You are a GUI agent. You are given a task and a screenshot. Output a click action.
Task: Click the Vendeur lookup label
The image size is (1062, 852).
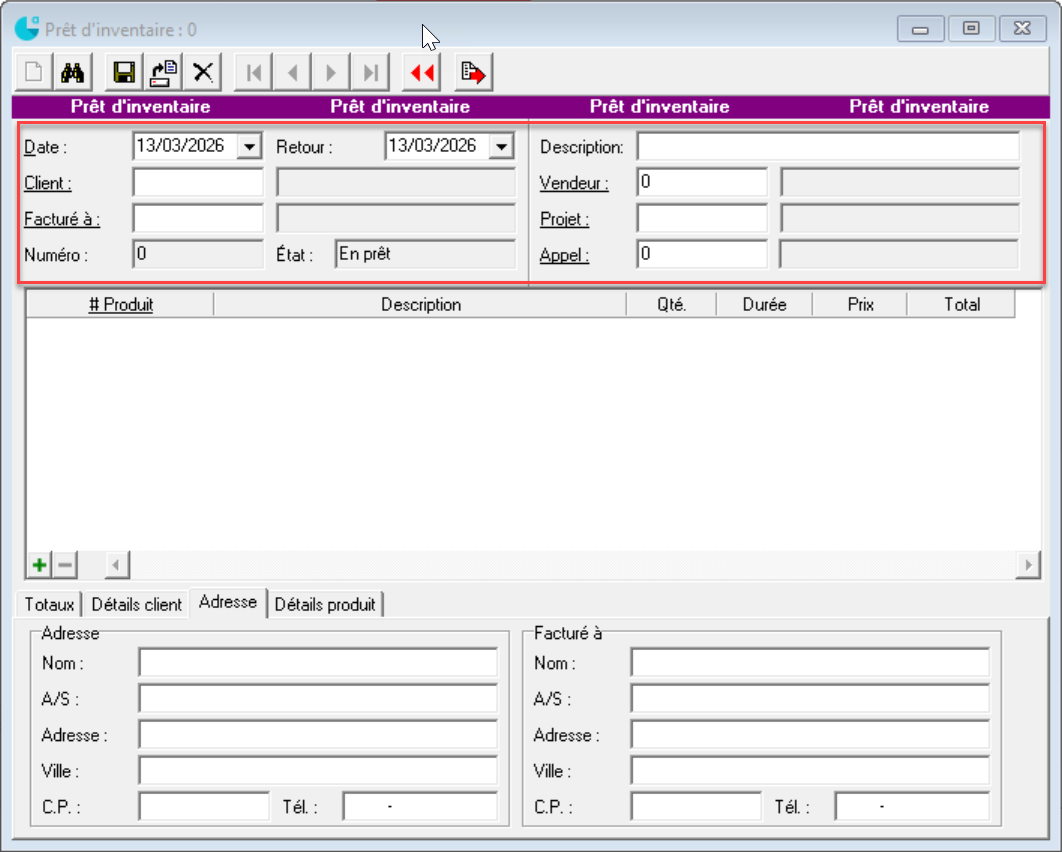[573, 183]
